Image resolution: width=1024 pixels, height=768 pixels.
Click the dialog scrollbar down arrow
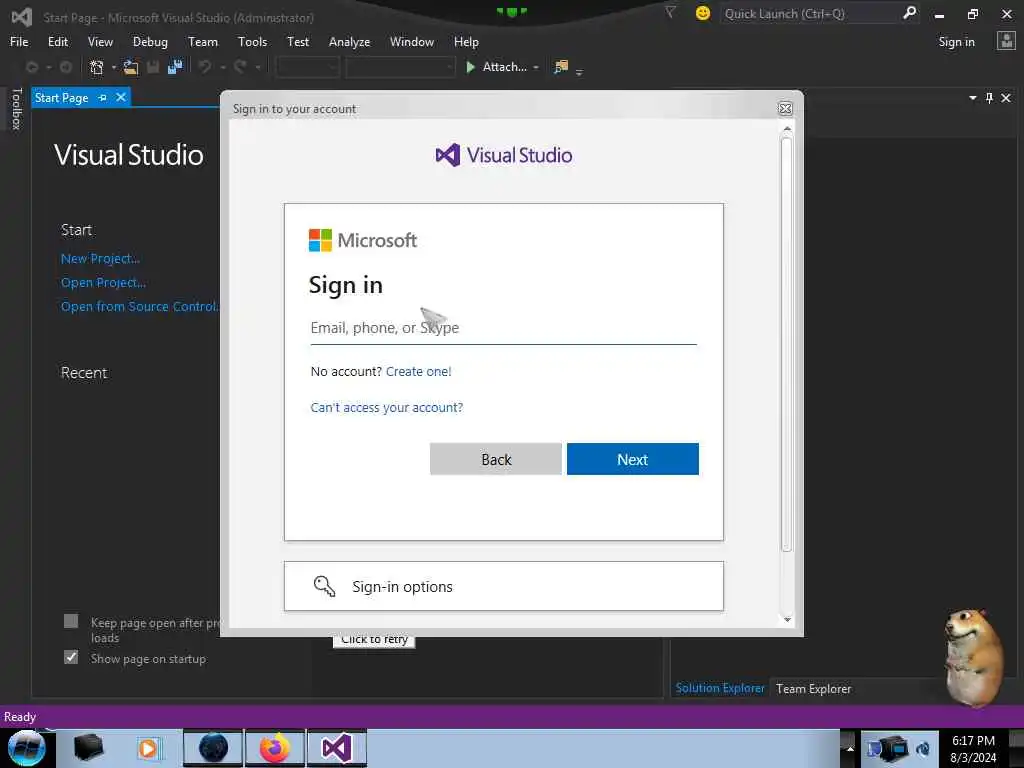point(787,619)
